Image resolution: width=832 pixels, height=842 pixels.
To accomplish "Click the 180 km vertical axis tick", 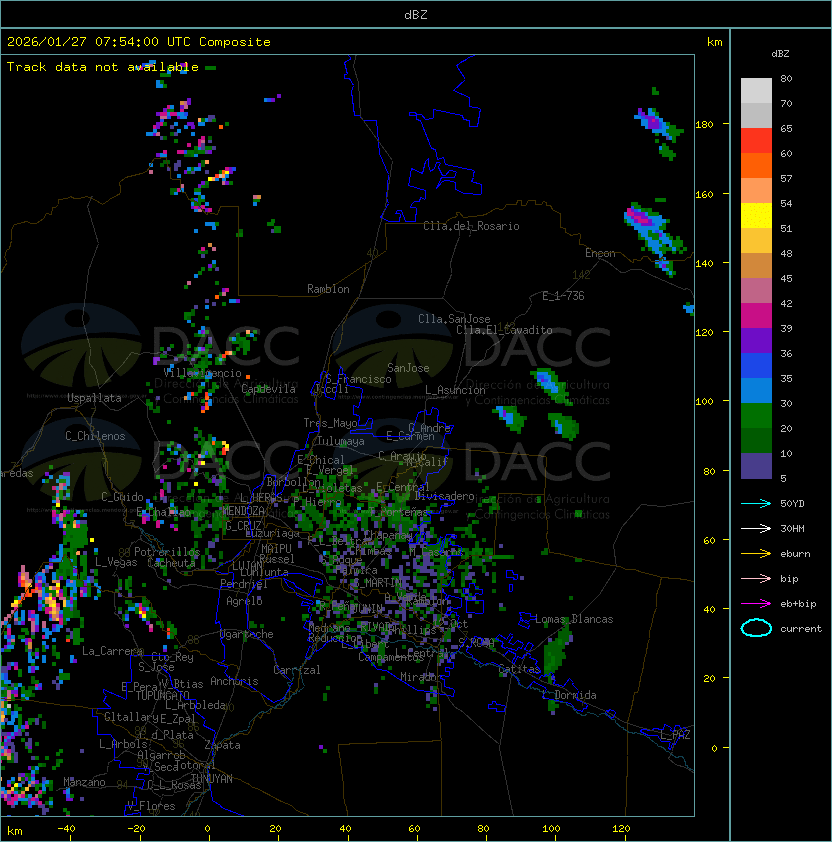I will coord(704,125).
